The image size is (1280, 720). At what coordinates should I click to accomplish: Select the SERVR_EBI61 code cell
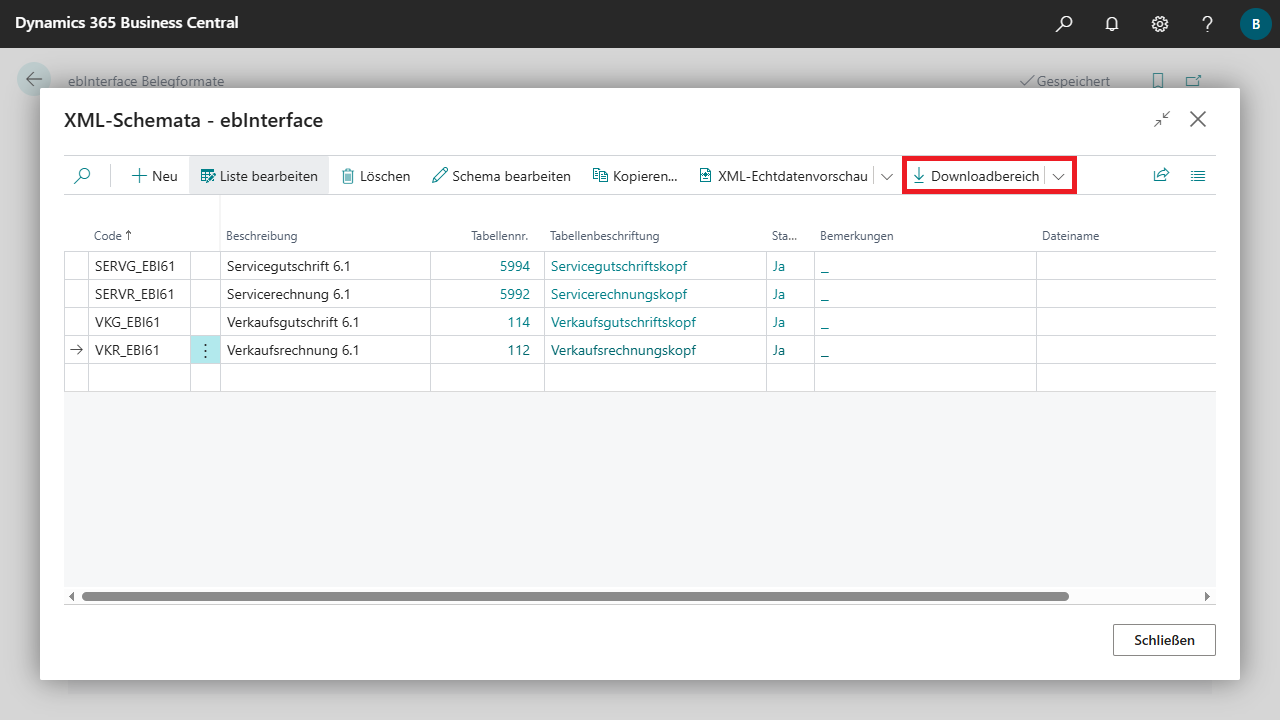point(139,294)
